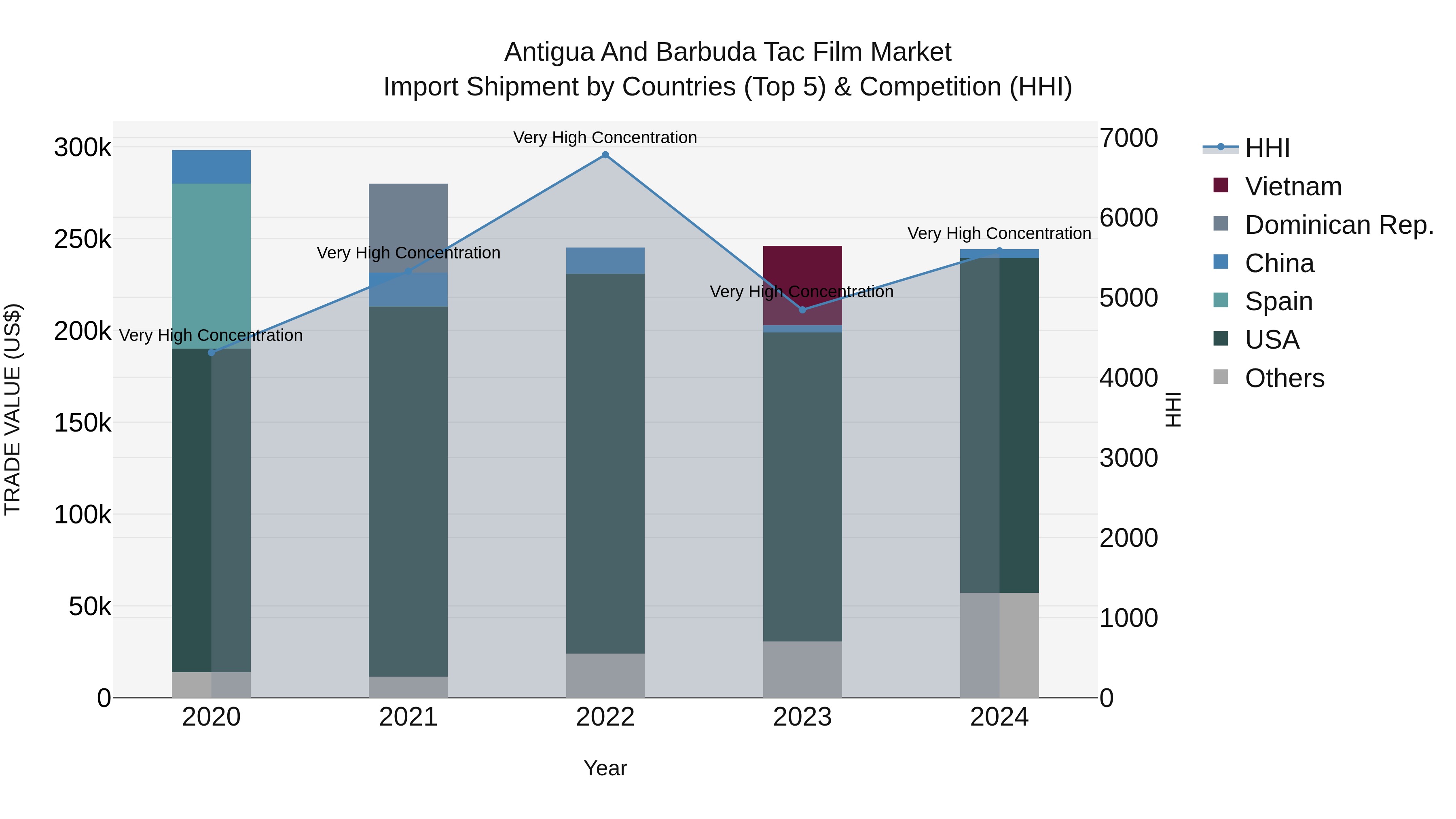Click the 'TRADE VALUE (US$)' axis title

pos(13,409)
